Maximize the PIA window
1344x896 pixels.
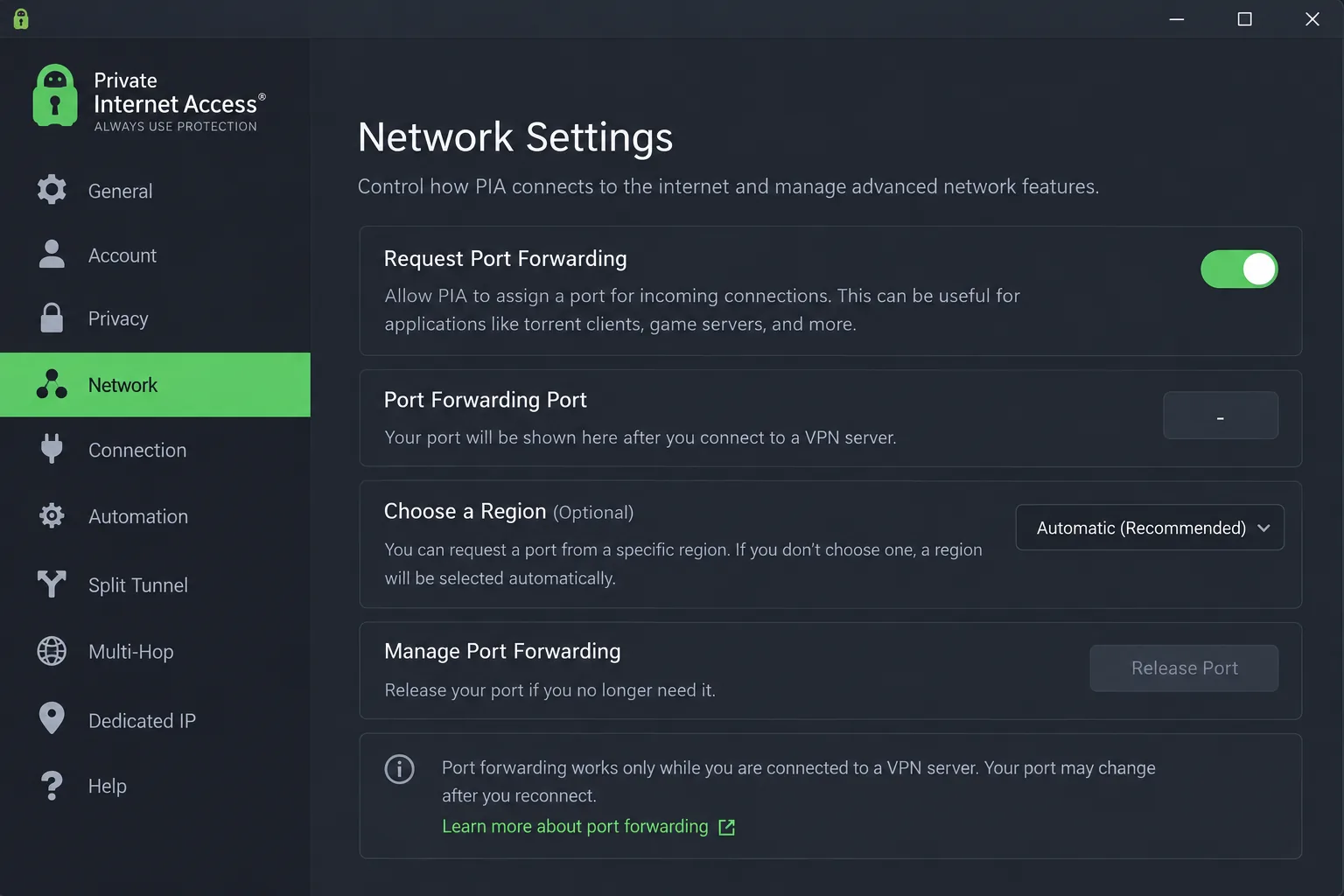1244,19
